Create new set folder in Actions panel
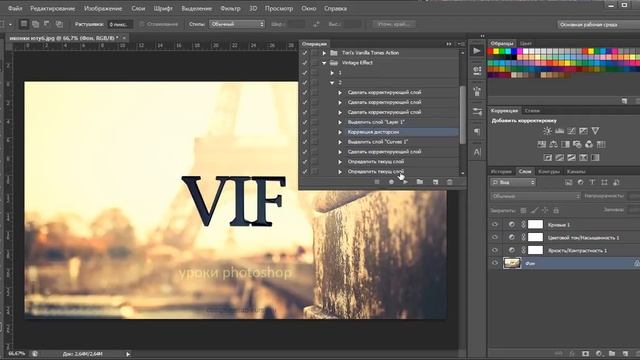The width and height of the screenshot is (640, 360). pyautogui.click(x=420, y=182)
